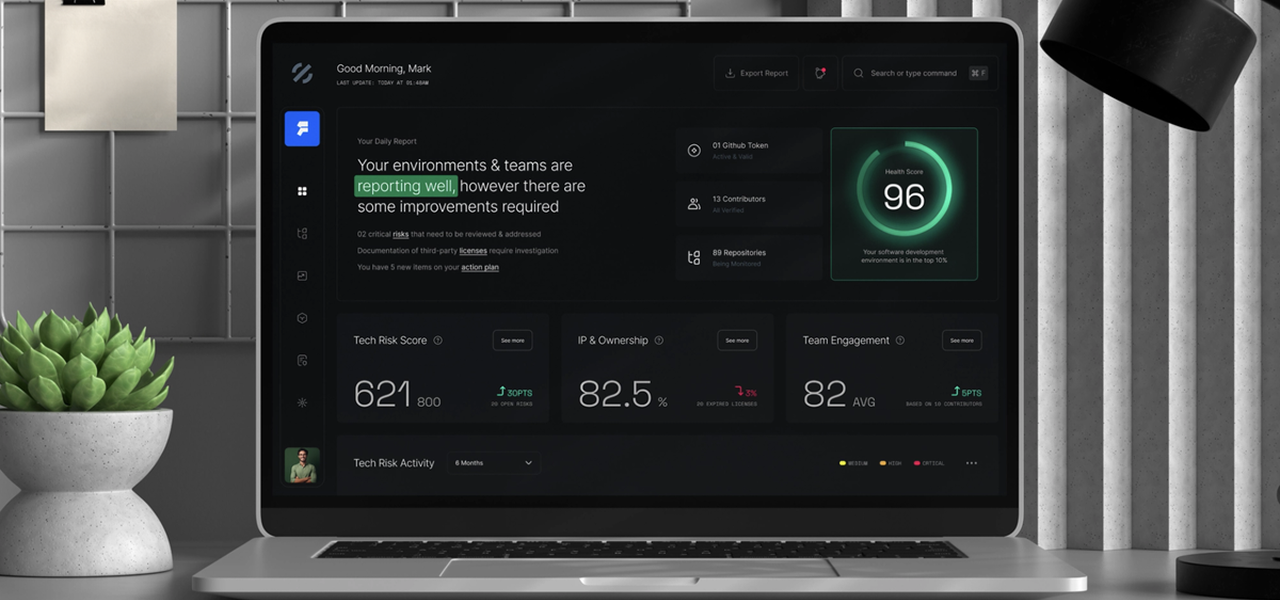
Task: Click the 621 tech risk score value
Action: coord(382,394)
